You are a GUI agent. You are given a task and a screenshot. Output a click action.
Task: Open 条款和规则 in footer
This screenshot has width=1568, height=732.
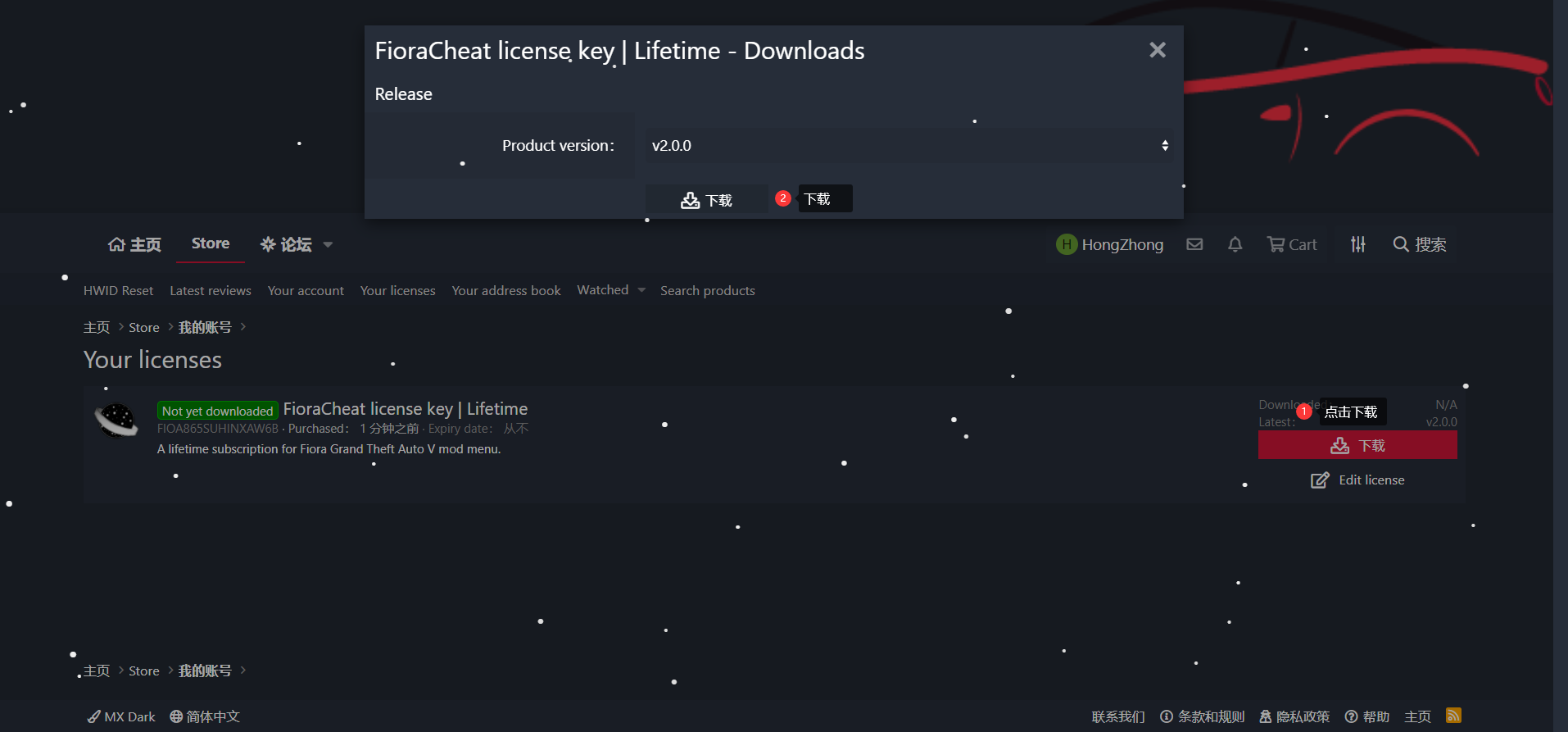[1203, 716]
